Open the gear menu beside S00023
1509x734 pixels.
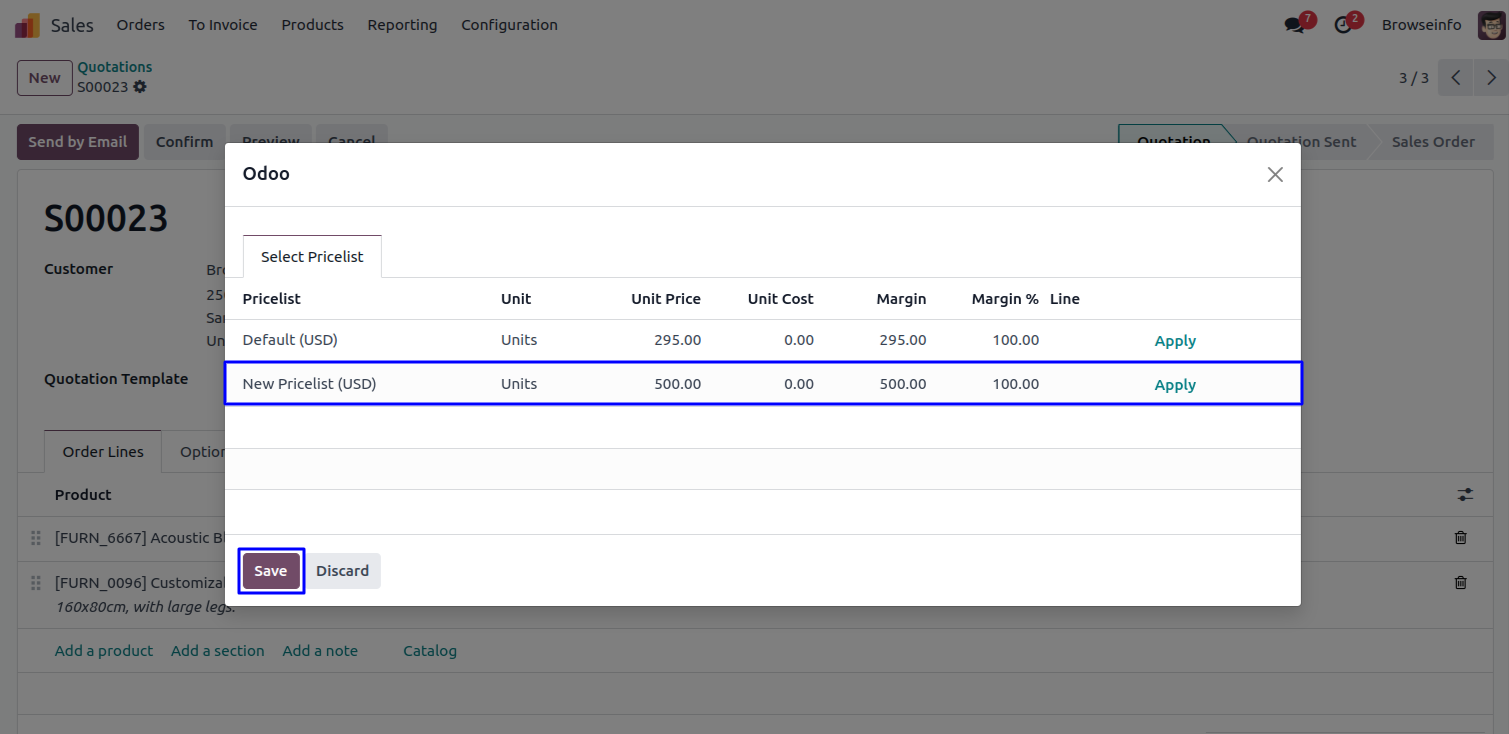[x=140, y=87]
